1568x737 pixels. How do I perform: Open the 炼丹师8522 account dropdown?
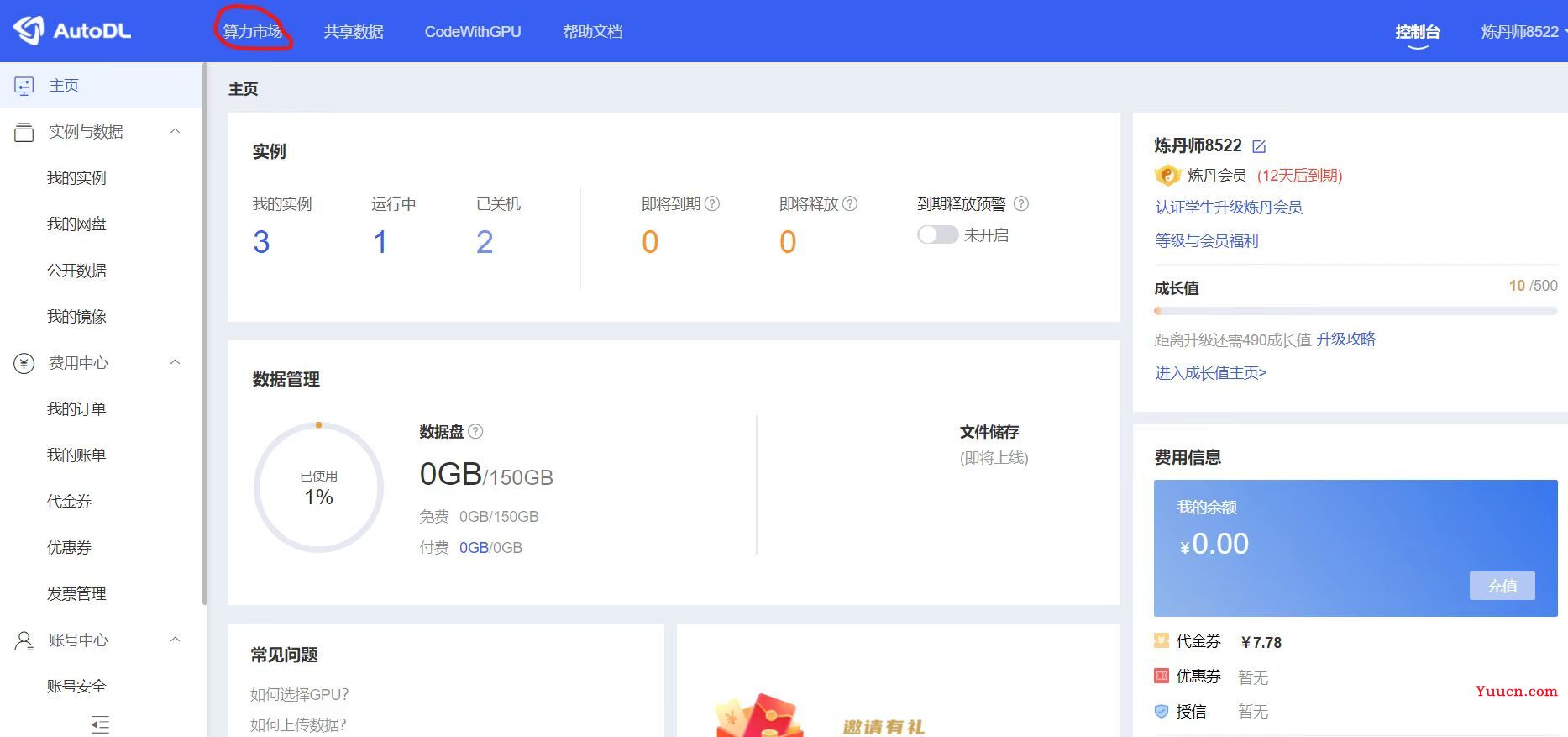tap(1522, 32)
